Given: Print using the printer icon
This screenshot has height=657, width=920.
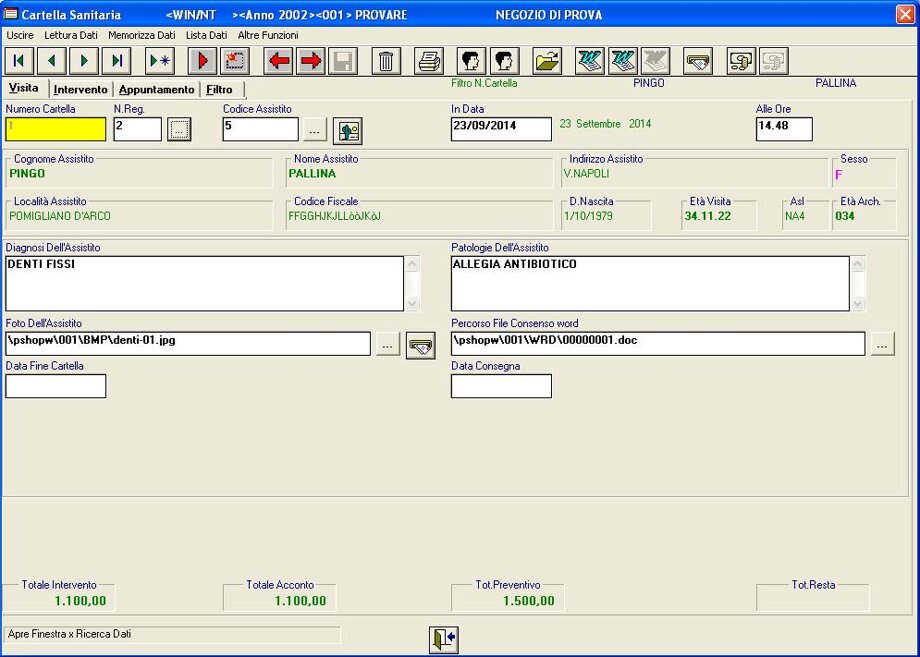Looking at the screenshot, I should [x=429, y=61].
